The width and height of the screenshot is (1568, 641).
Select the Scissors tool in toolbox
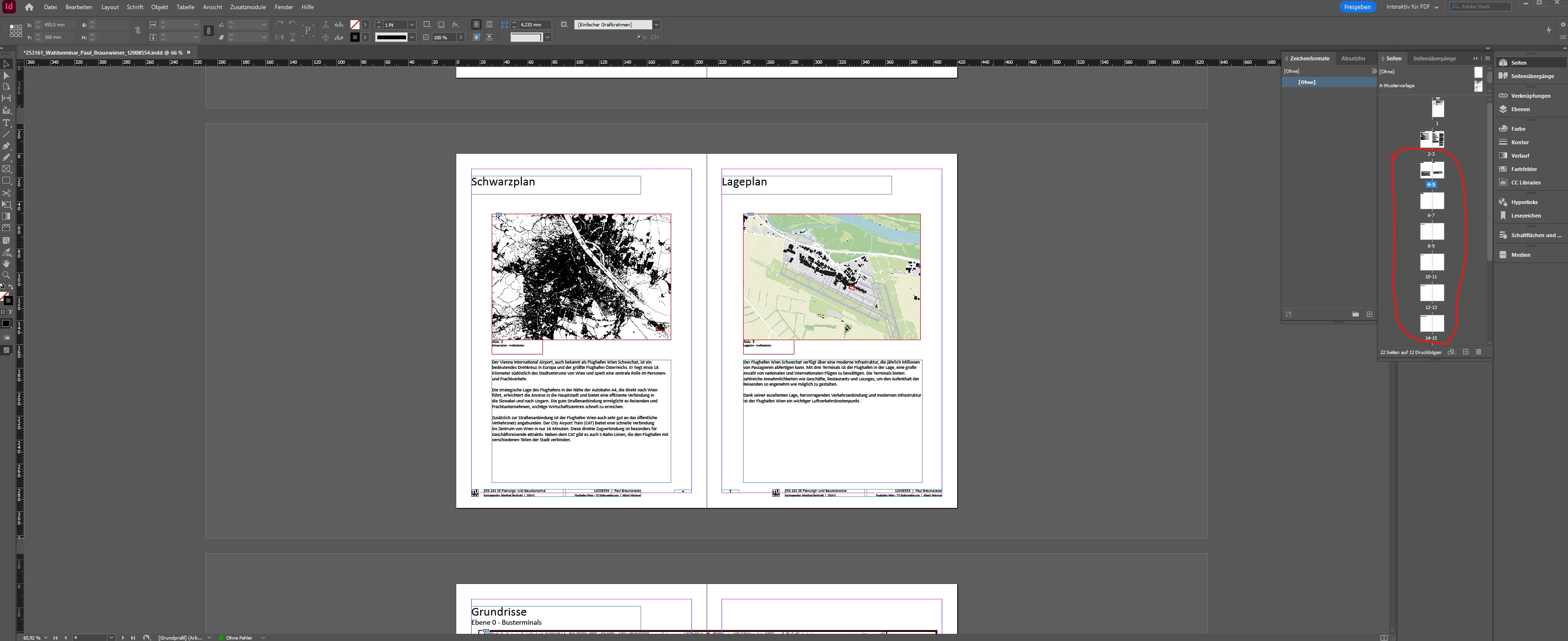click(x=7, y=193)
